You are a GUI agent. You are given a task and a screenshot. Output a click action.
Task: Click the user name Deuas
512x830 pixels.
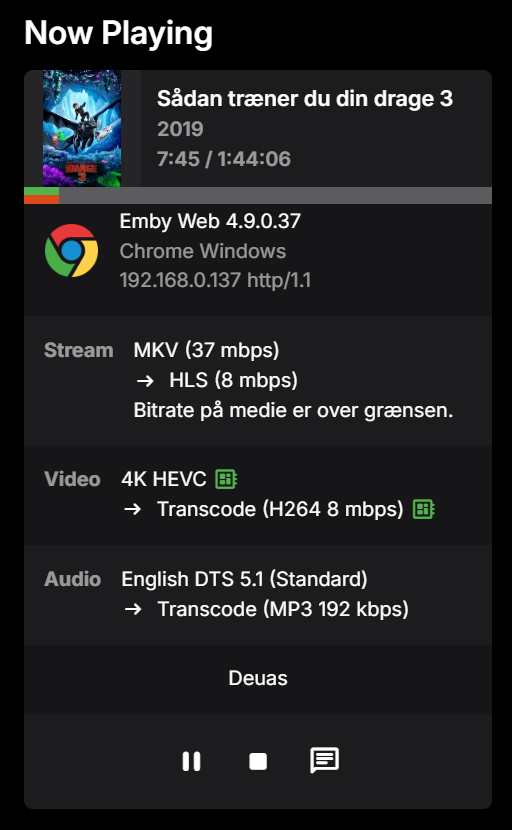[258, 678]
